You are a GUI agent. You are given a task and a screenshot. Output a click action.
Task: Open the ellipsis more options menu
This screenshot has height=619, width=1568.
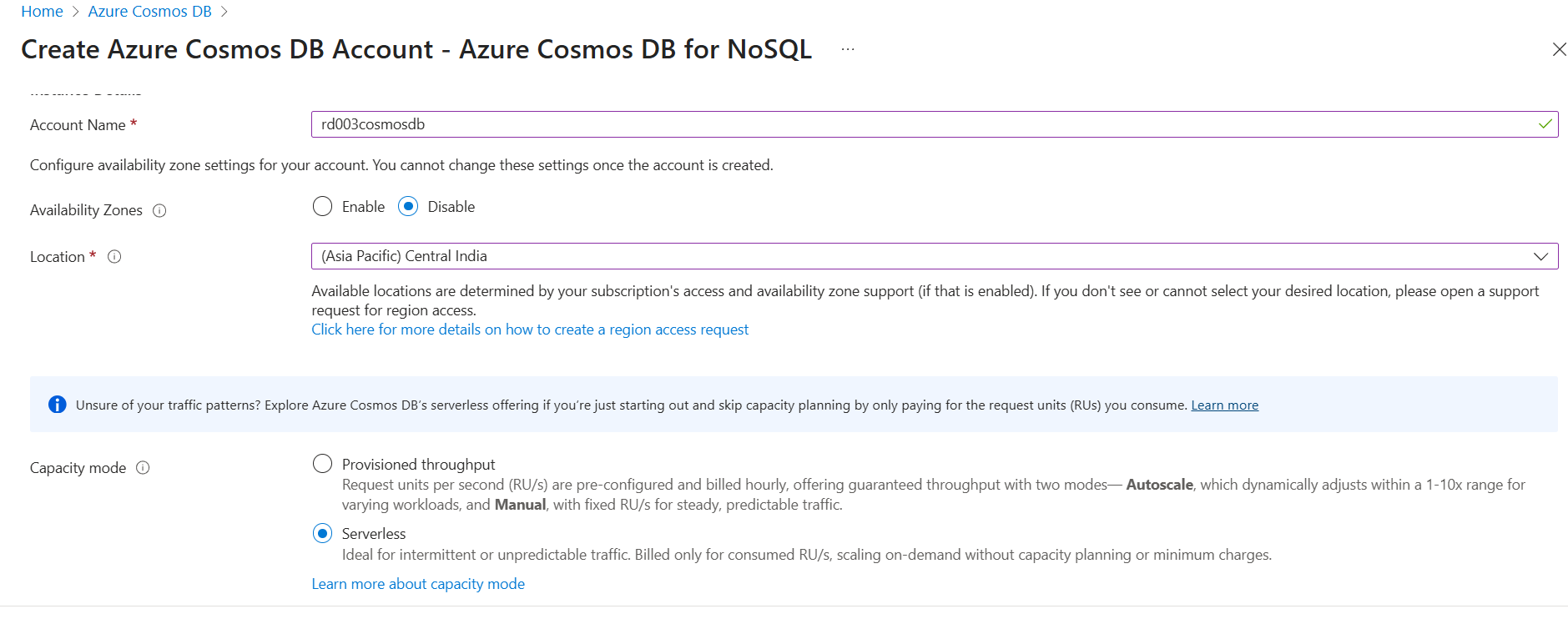click(848, 50)
